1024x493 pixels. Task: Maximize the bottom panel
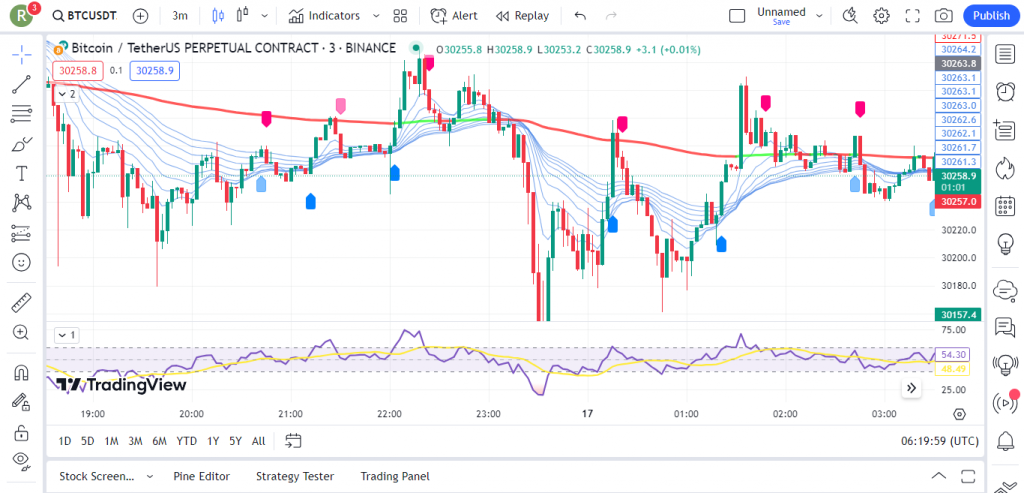[x=968, y=476]
